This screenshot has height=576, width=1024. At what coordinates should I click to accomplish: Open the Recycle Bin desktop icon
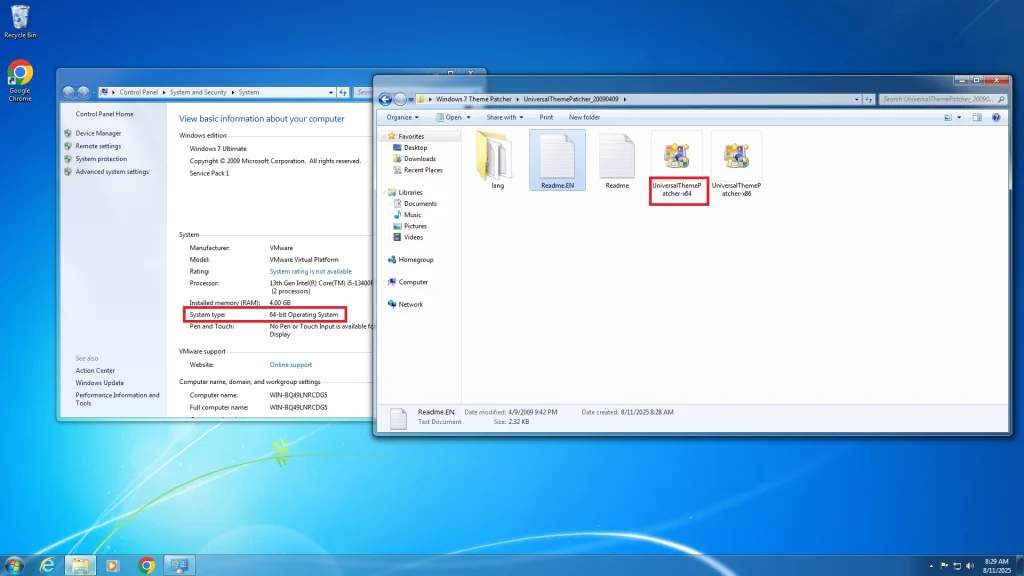click(20, 22)
